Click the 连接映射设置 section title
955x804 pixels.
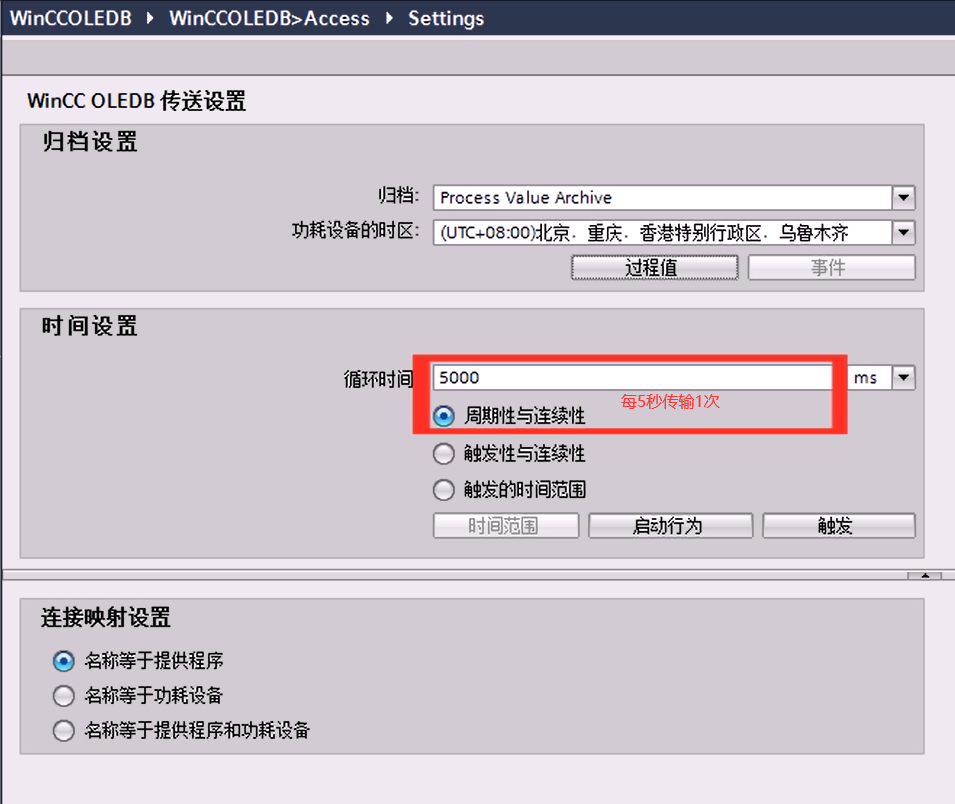click(106, 617)
